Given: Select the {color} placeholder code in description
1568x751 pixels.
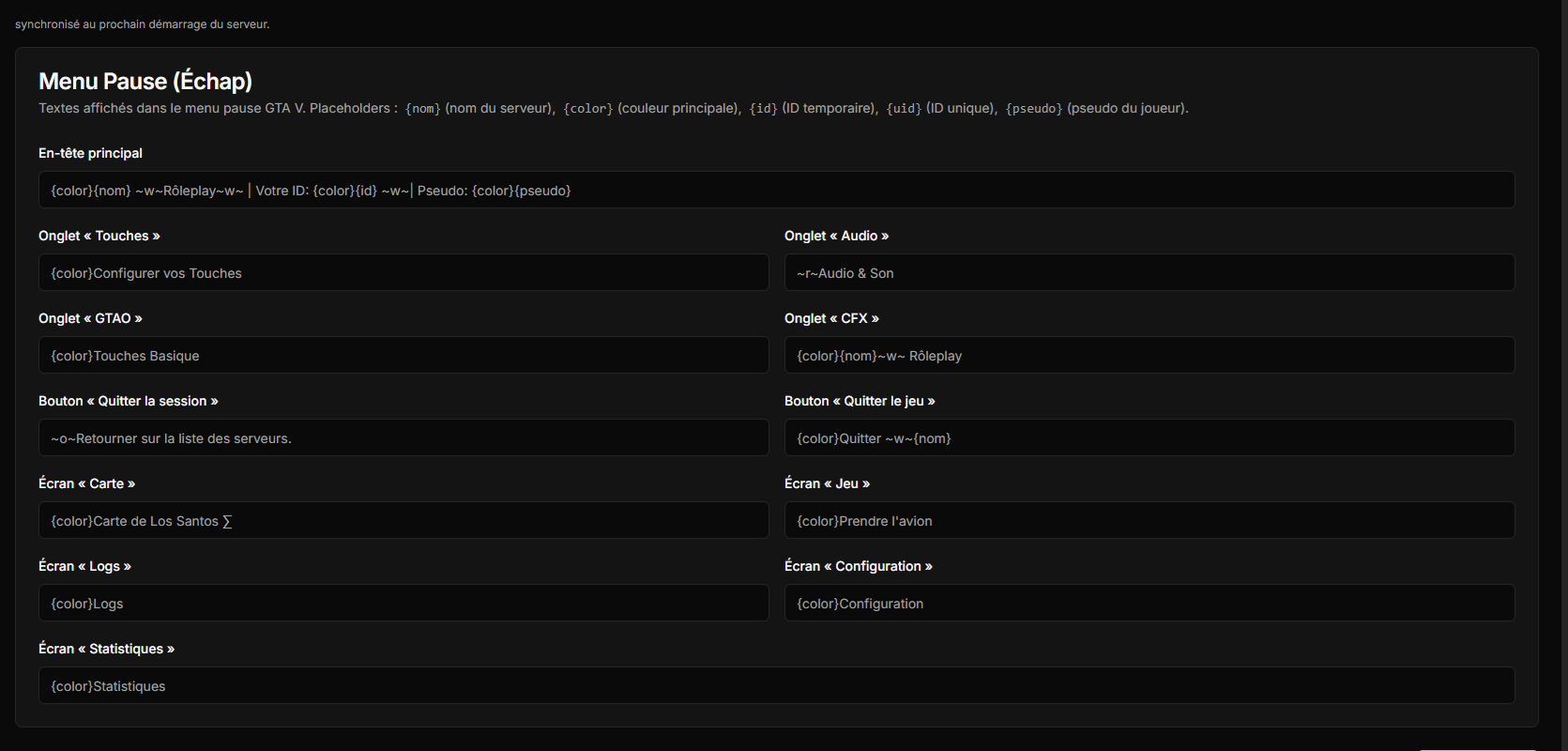Looking at the screenshot, I should point(588,109).
